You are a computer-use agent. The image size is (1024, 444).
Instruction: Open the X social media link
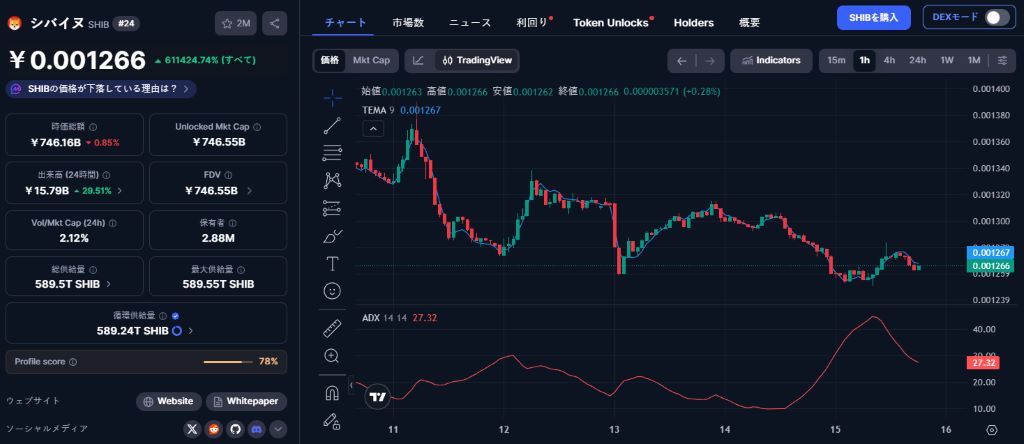(x=192, y=429)
